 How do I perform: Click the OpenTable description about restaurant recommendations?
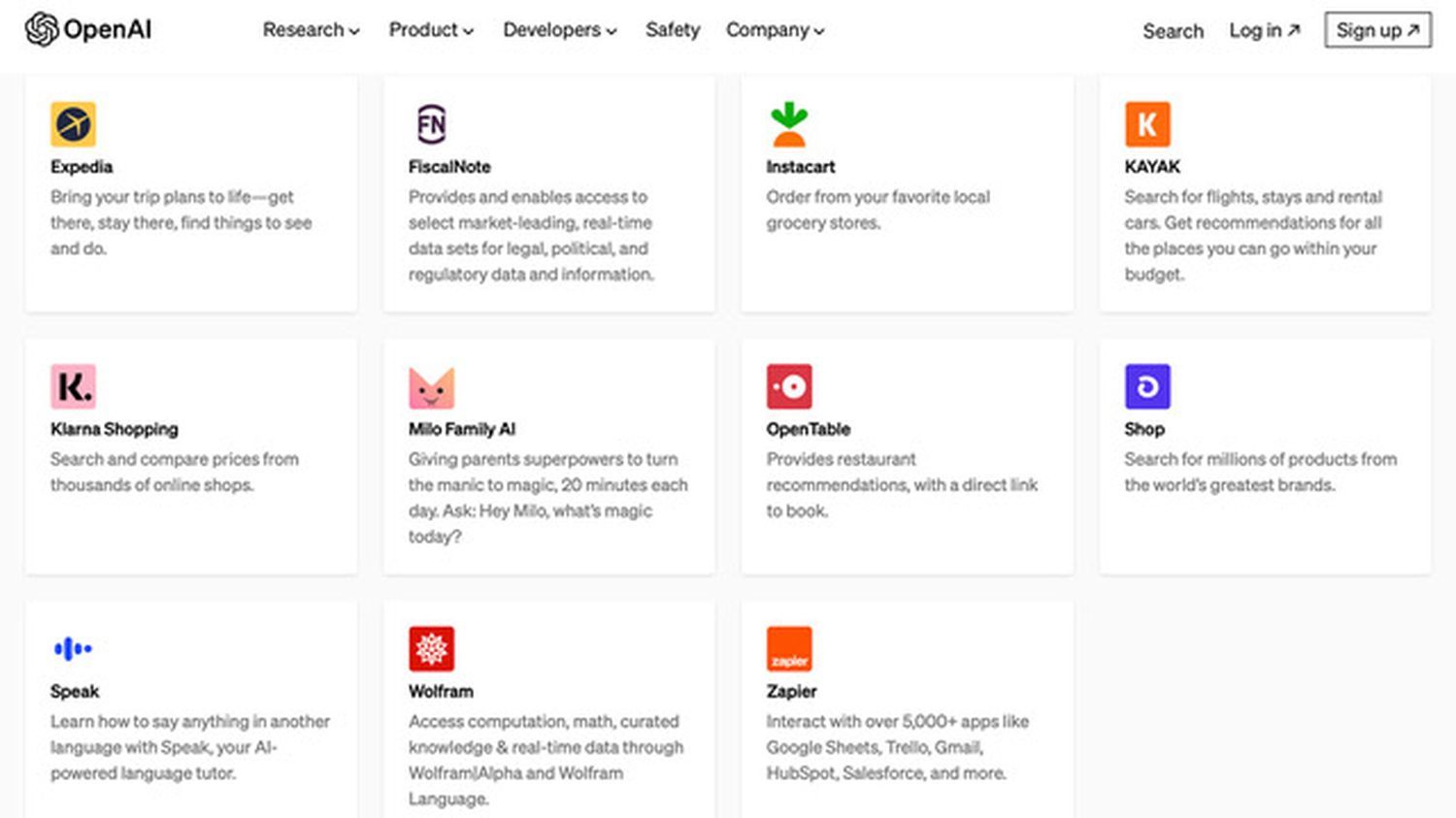(x=903, y=484)
